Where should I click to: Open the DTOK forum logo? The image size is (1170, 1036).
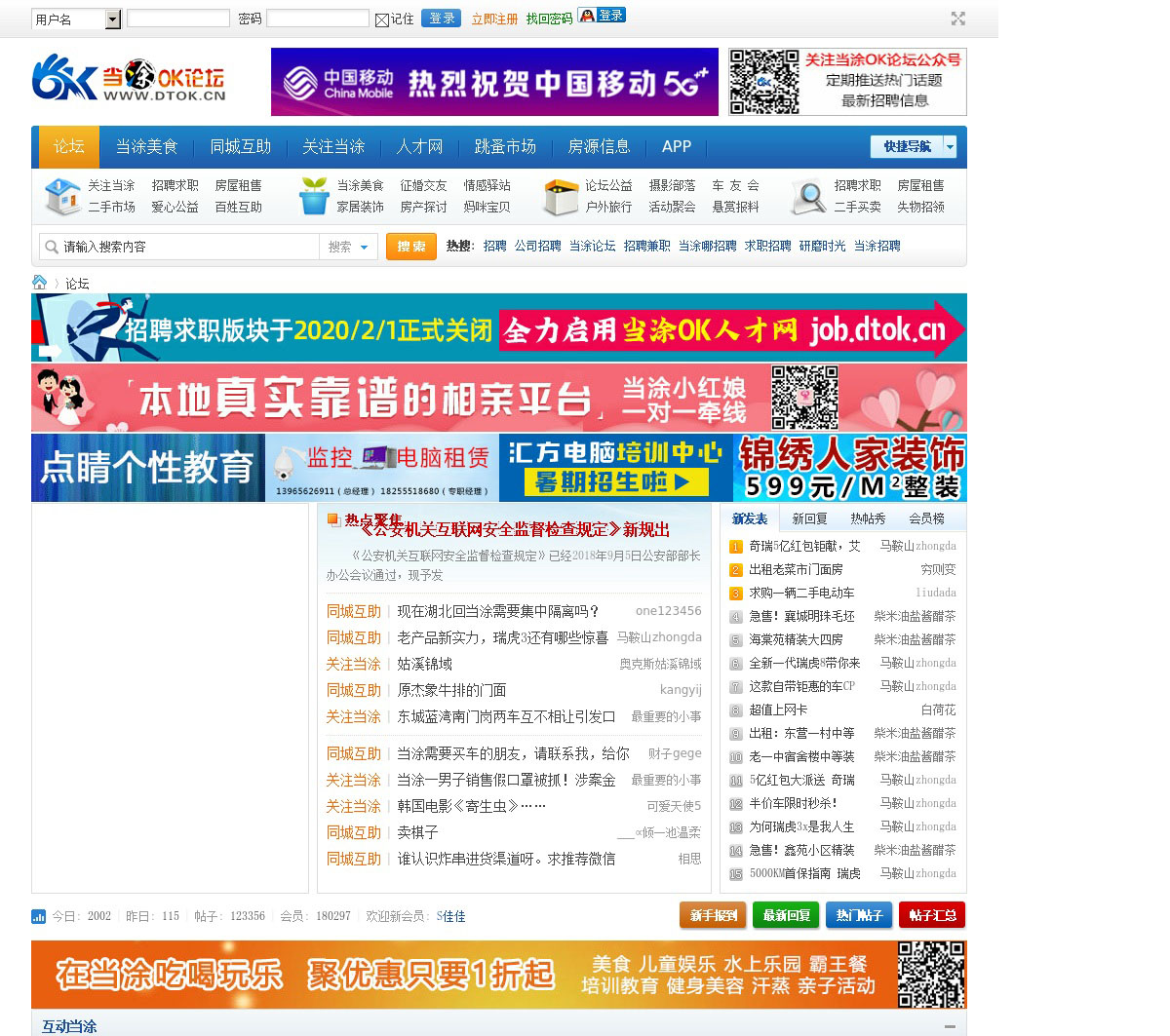(129, 79)
